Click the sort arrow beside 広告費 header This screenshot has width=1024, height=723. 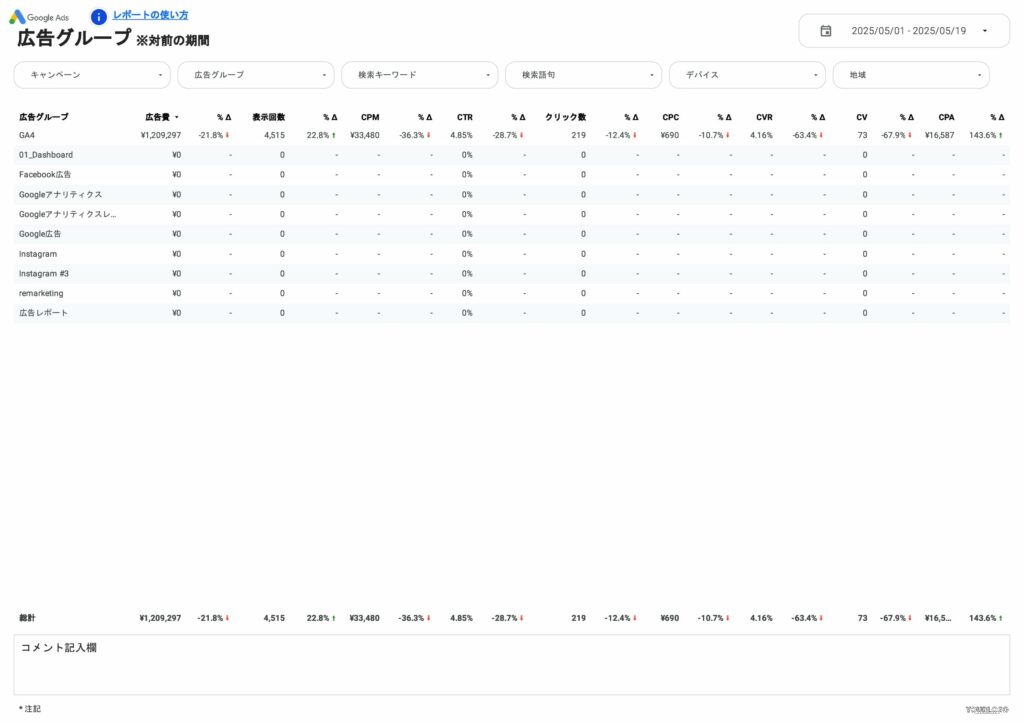177,117
